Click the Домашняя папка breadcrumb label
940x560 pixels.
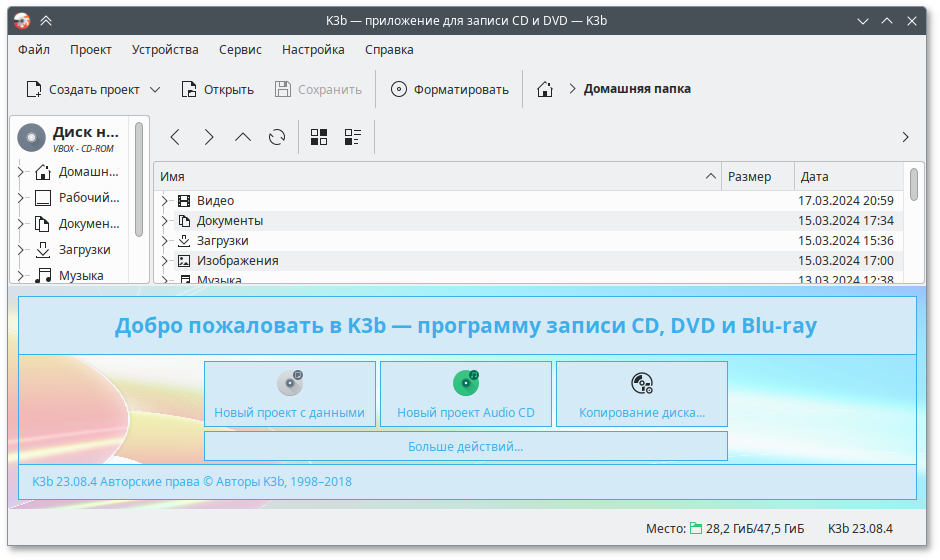[637, 89]
